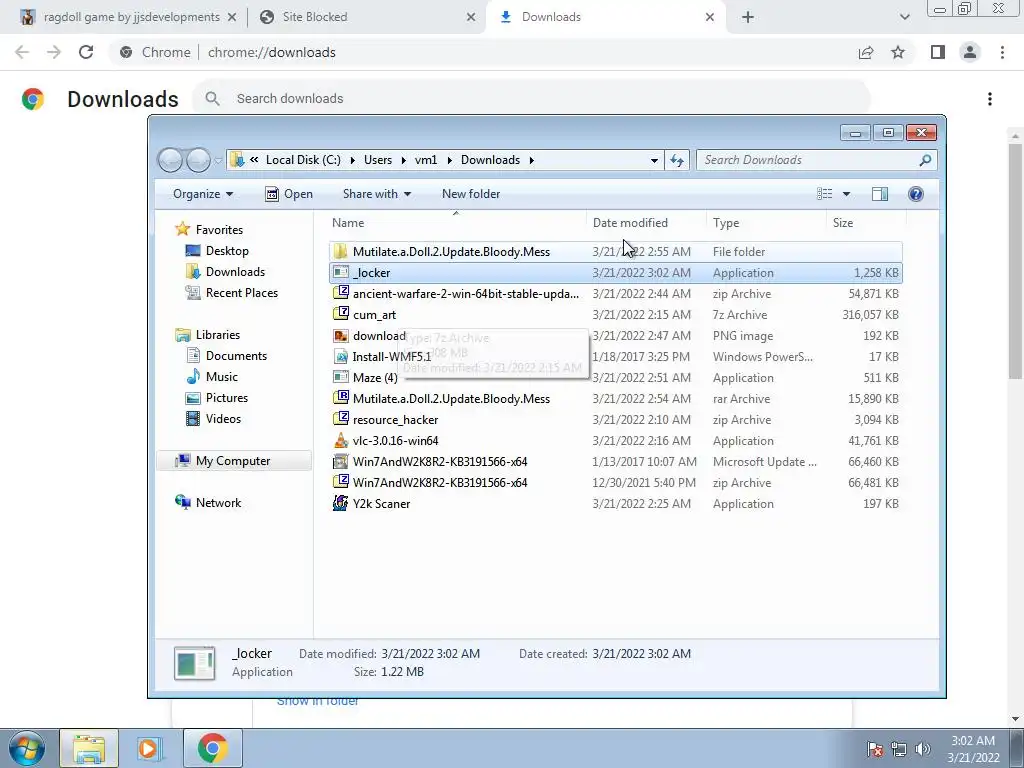Select the cum_art 7z archive icon
This screenshot has height=768, width=1024.
[340, 314]
